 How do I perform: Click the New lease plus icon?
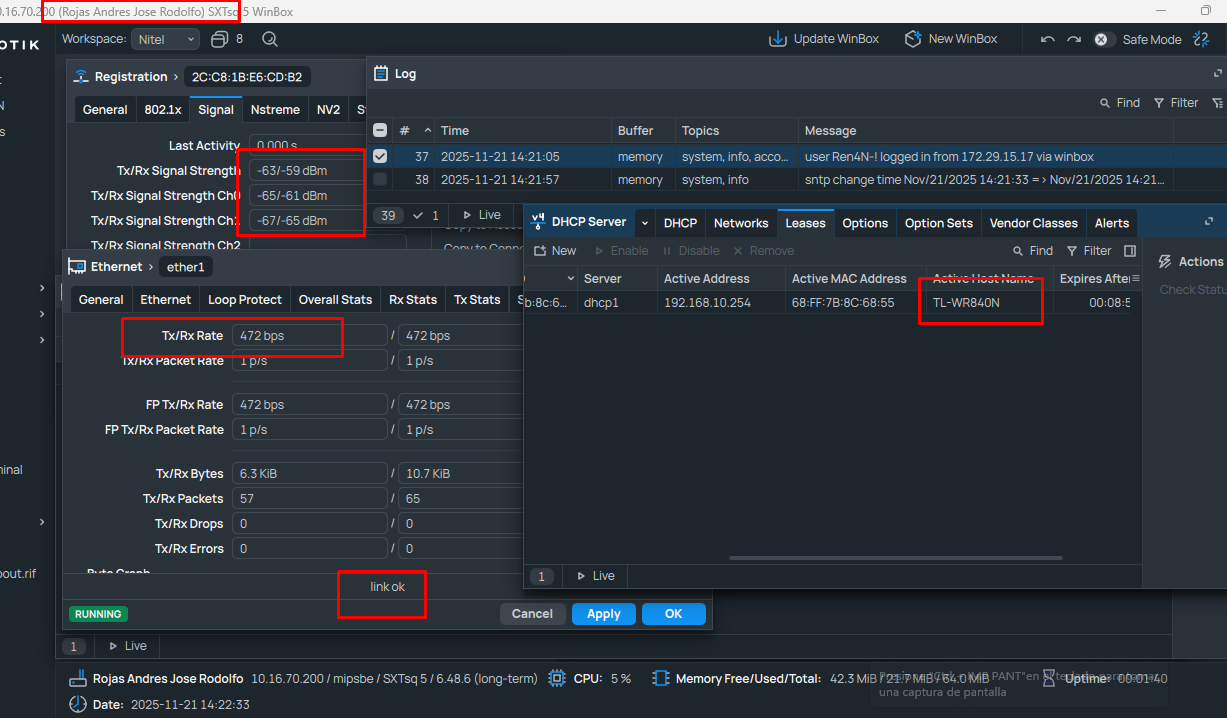pos(540,251)
